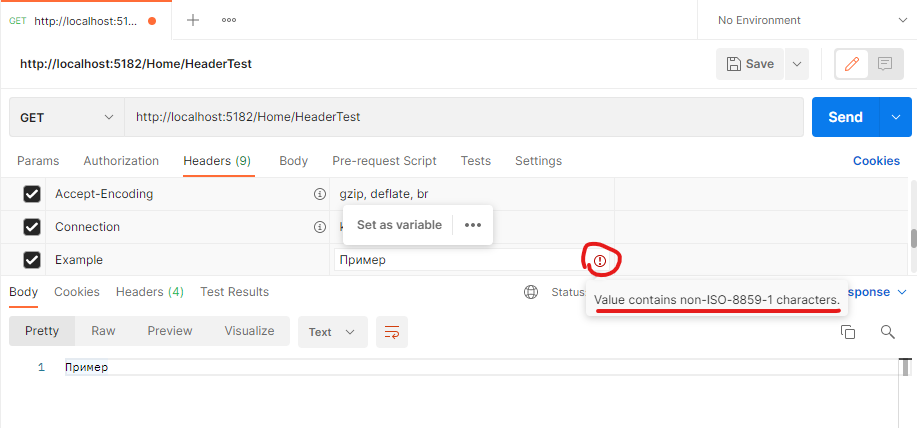Viewport: 917px width, 428px height.
Task: Click the blue Send button
Action: (846, 117)
